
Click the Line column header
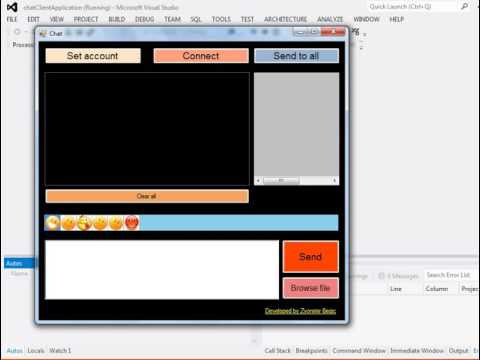click(396, 289)
